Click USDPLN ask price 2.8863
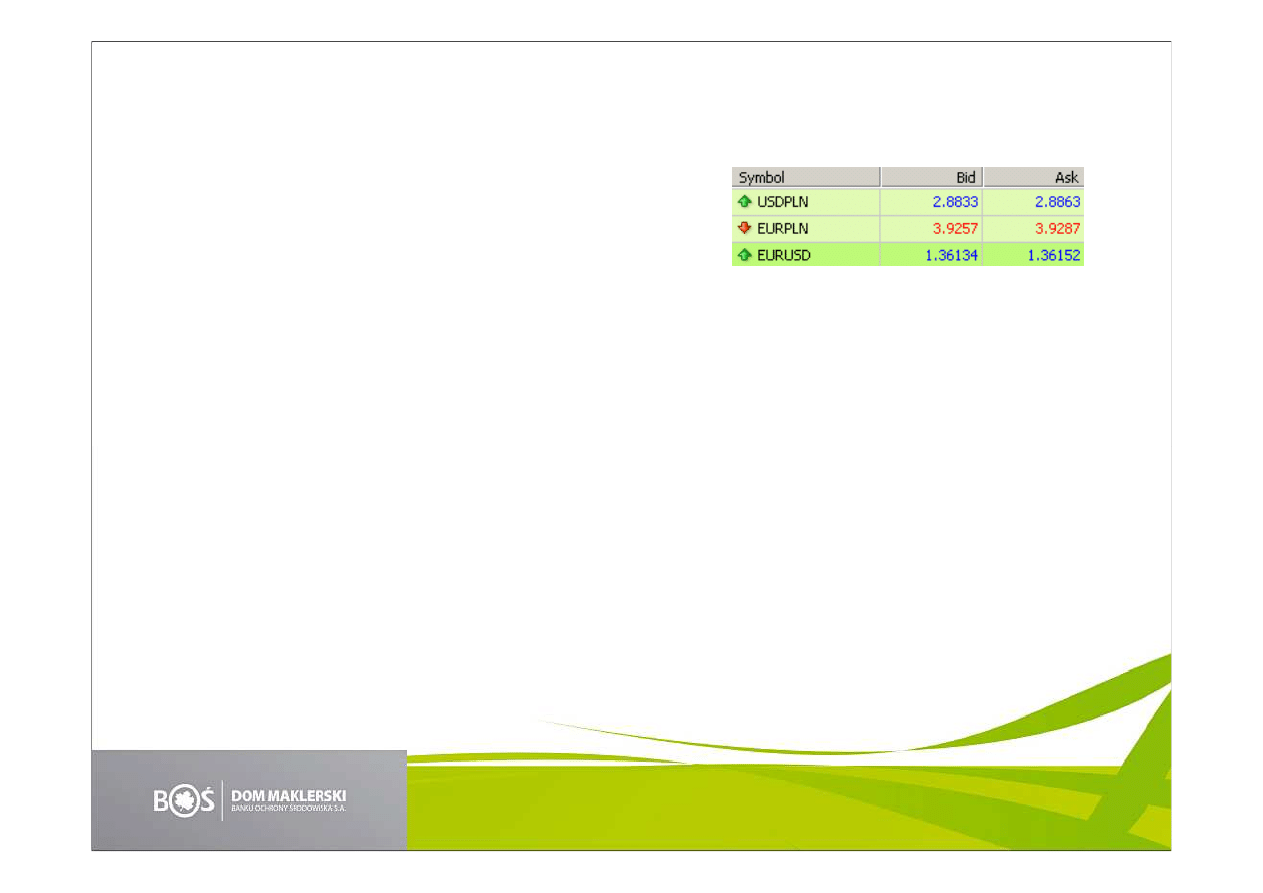 click(x=1056, y=202)
